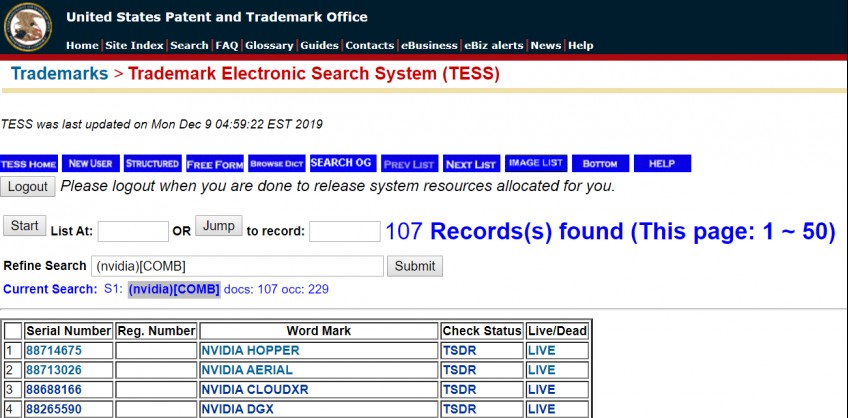Jump to Bottom button

tap(600, 164)
